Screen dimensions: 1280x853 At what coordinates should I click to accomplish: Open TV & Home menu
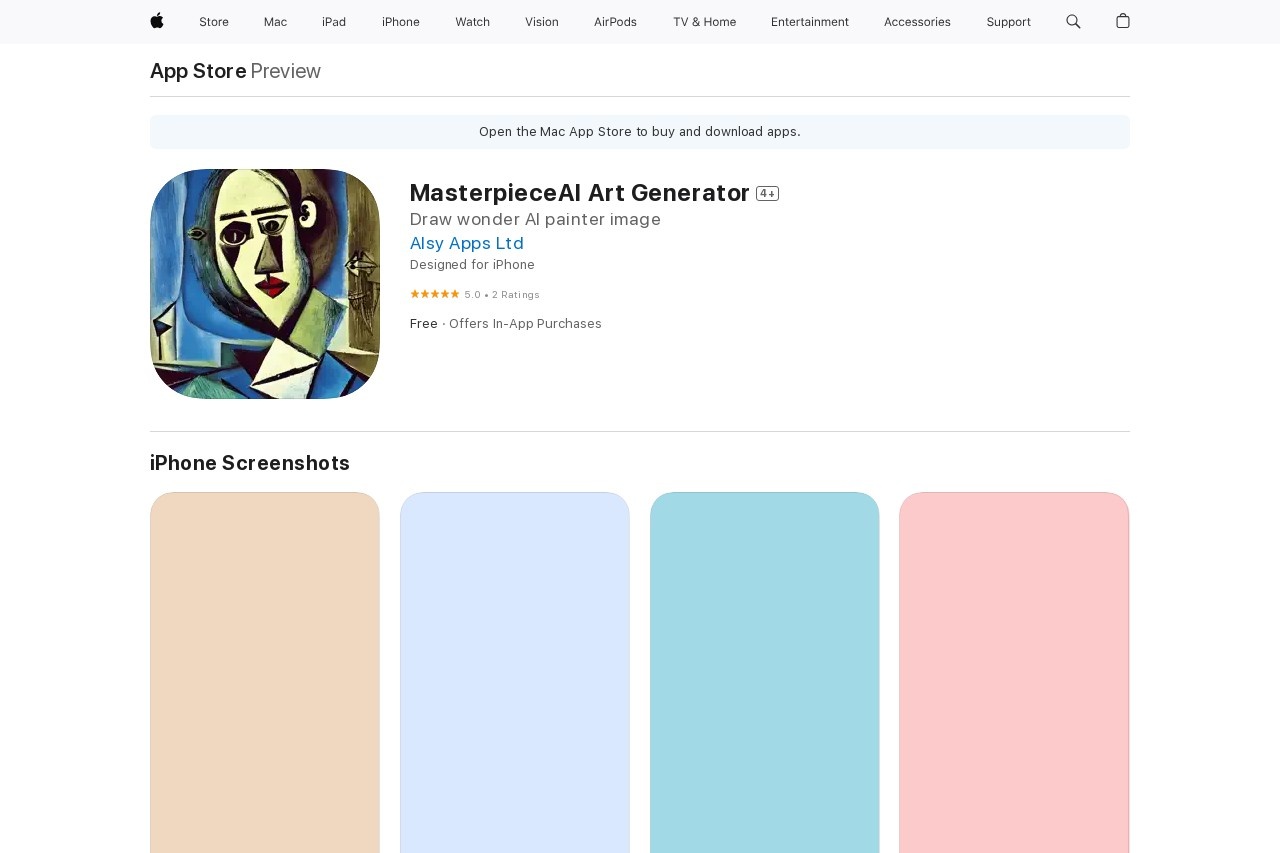pos(704,22)
